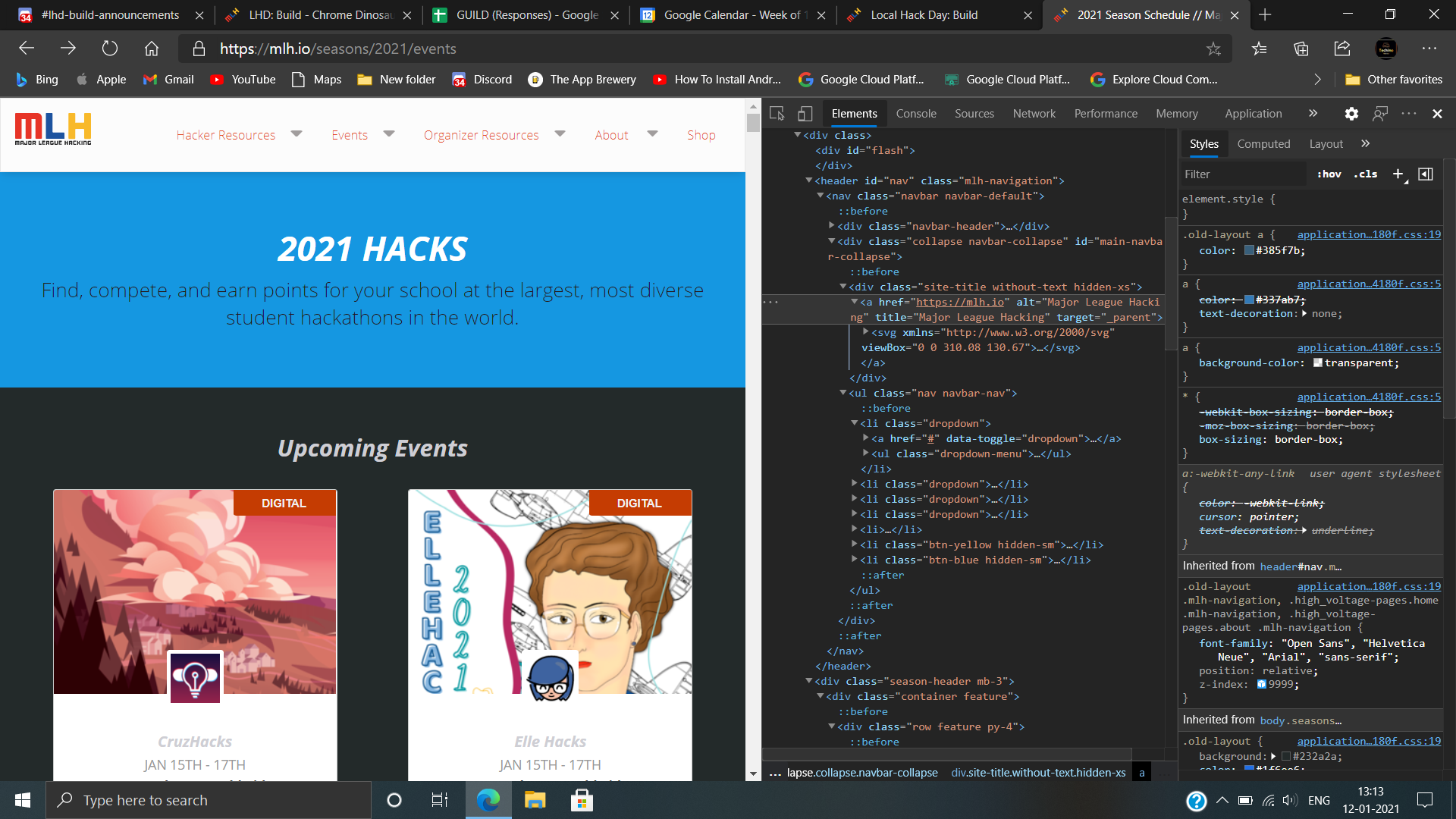1456x819 pixels.
Task: Click the new style rule plus icon
Action: (x=1399, y=174)
